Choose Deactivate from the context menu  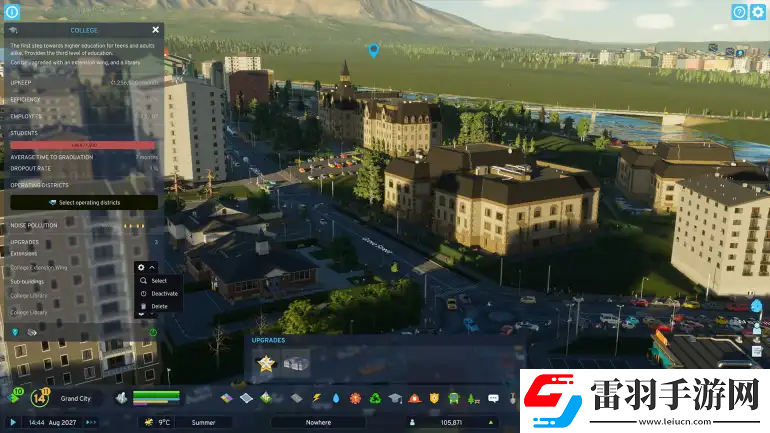click(x=164, y=294)
